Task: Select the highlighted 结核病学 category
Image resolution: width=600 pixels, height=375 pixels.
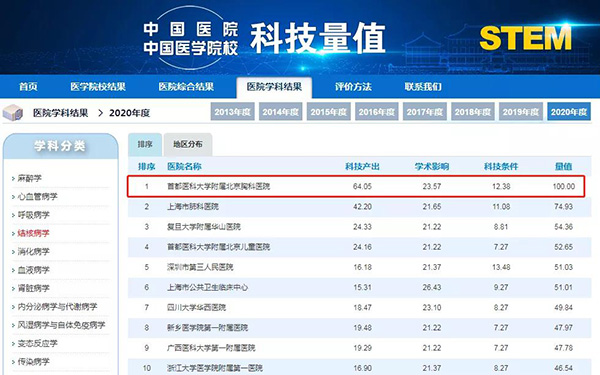Action: (33, 233)
